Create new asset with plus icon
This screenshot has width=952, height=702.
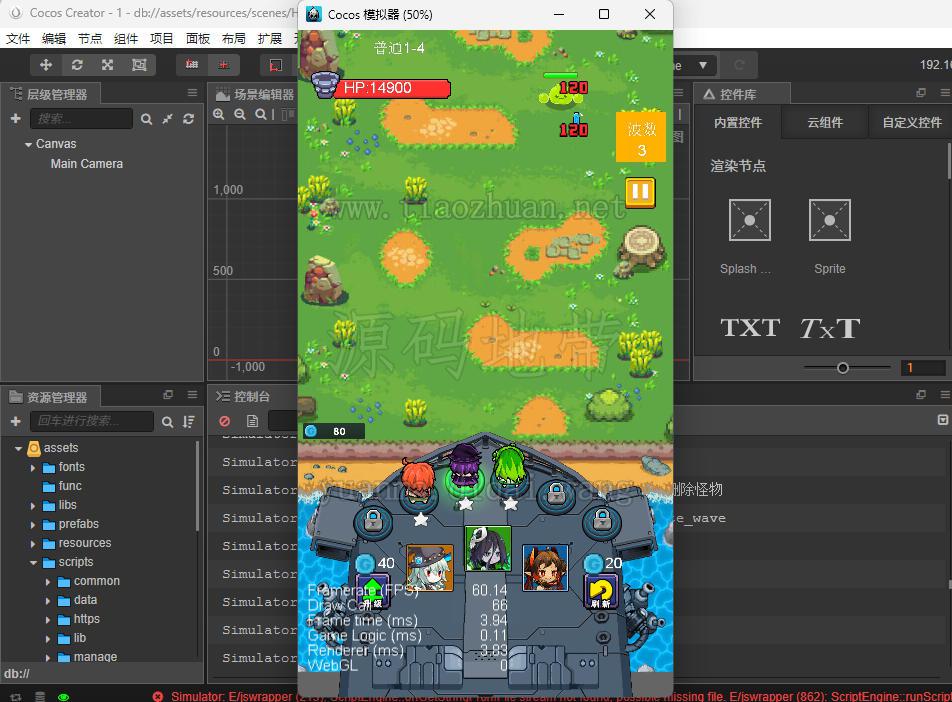16,421
